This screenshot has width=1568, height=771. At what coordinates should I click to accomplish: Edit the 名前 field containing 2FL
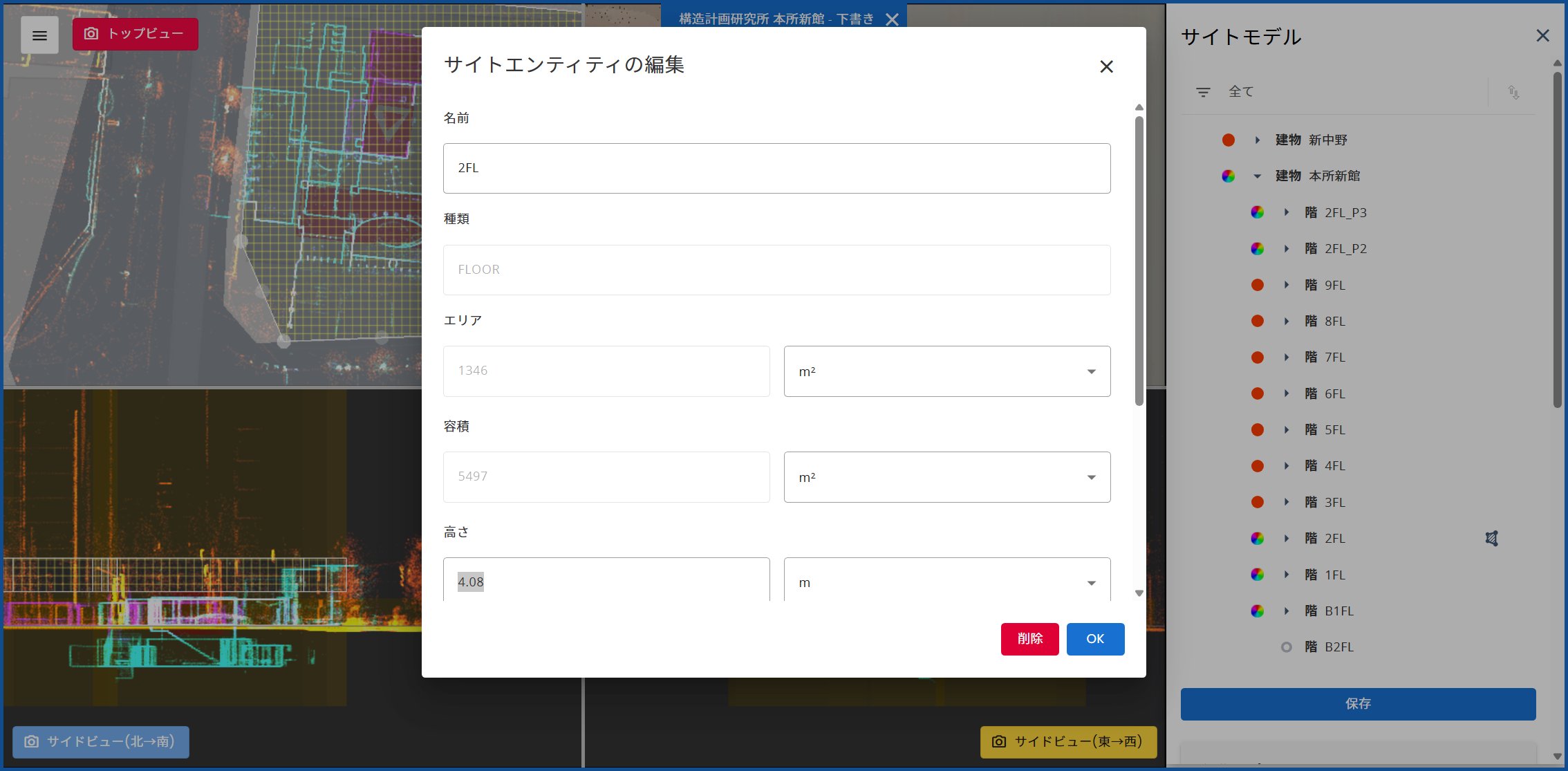point(776,168)
